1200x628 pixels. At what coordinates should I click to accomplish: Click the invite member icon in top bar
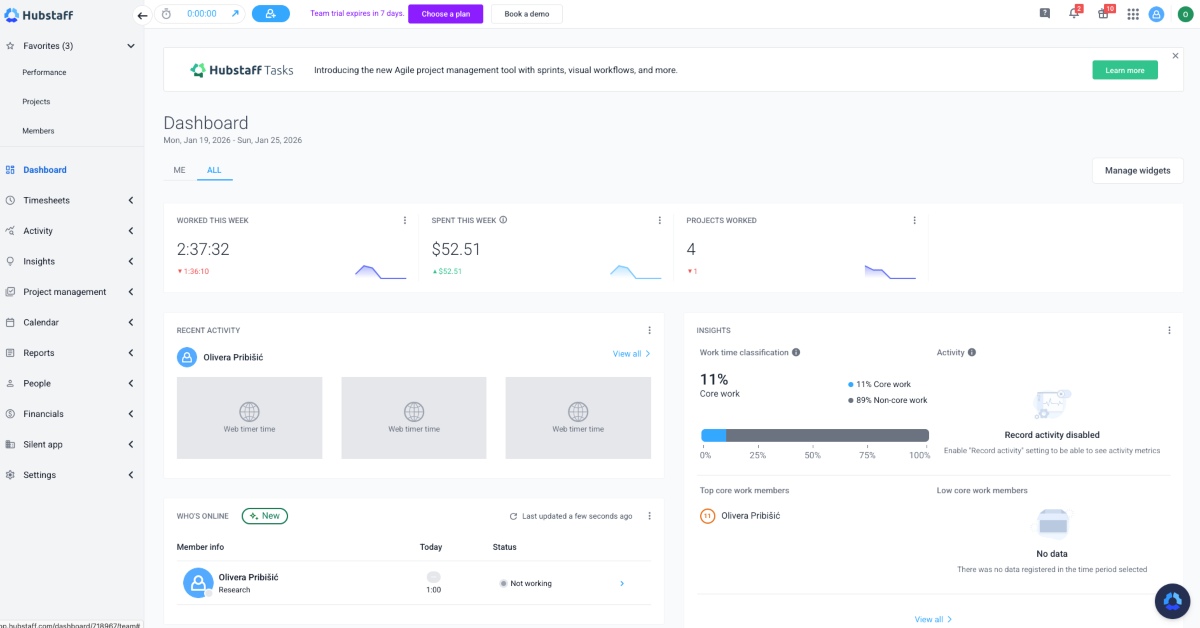pyautogui.click(x=270, y=14)
